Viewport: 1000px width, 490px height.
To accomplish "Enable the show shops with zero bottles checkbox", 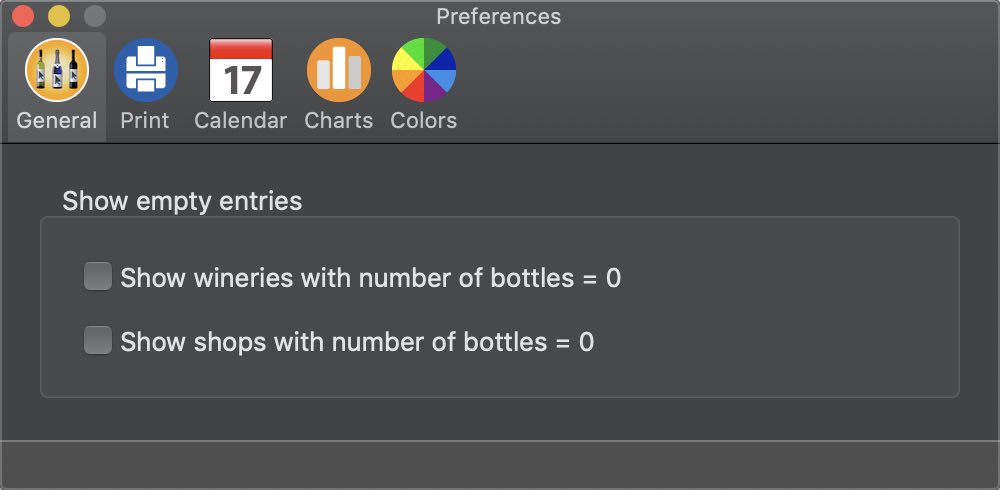I will (x=98, y=340).
